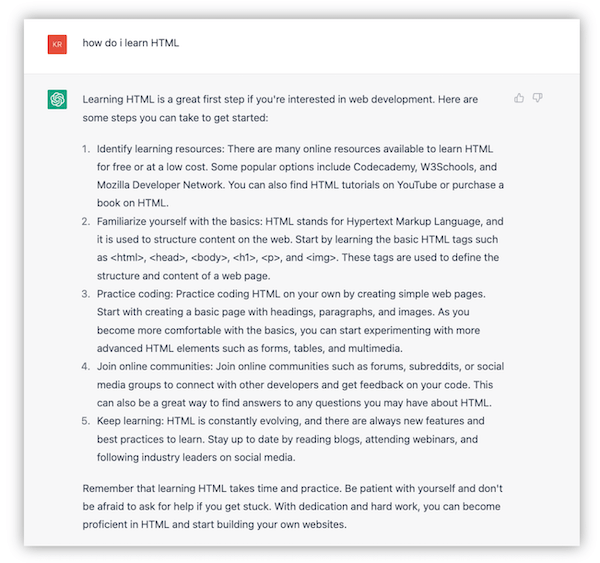Click 'Mozilla Developer Network' text

tap(160, 185)
